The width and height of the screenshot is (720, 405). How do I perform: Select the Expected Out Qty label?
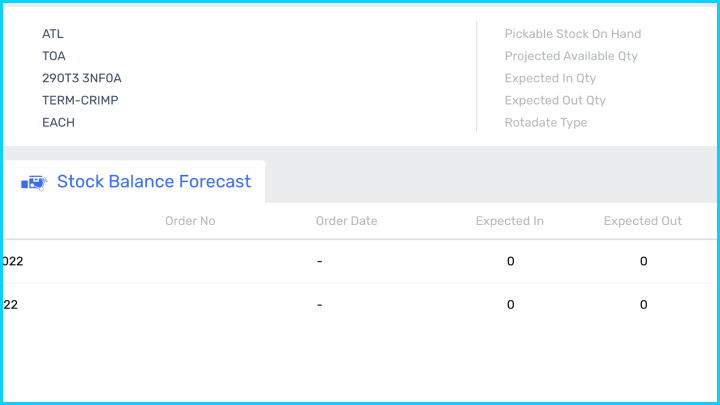point(555,100)
